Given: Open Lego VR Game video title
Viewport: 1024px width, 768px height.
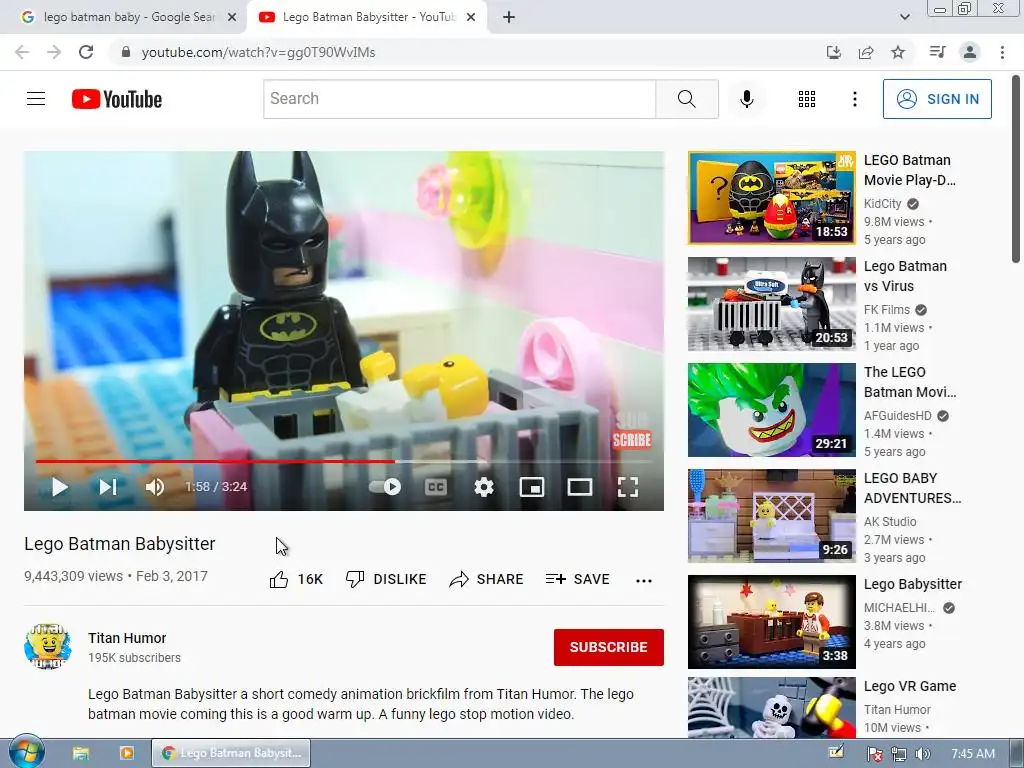Looking at the screenshot, I should 910,686.
